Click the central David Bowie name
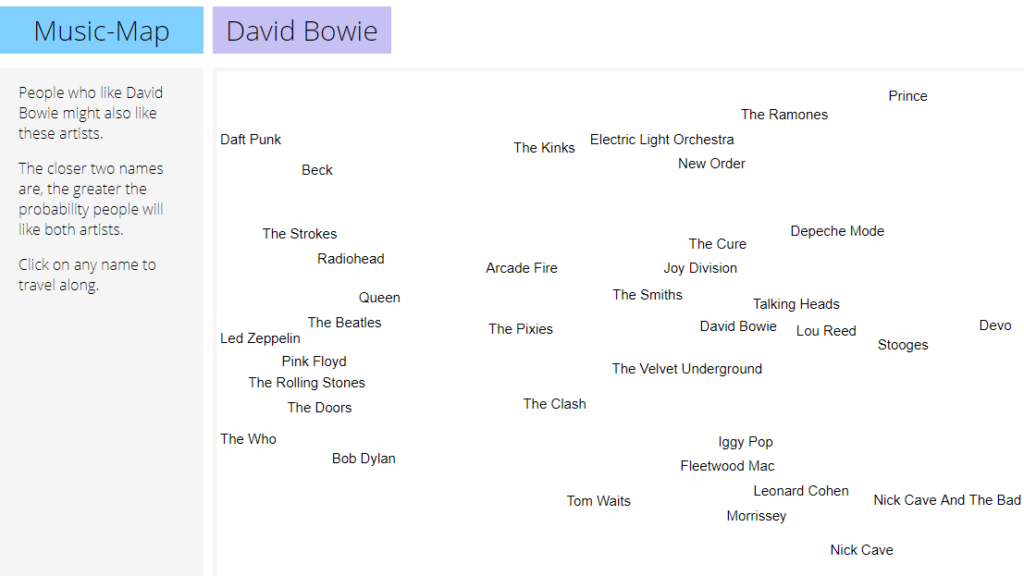Viewport: 1024px width, 576px height. 738,327
